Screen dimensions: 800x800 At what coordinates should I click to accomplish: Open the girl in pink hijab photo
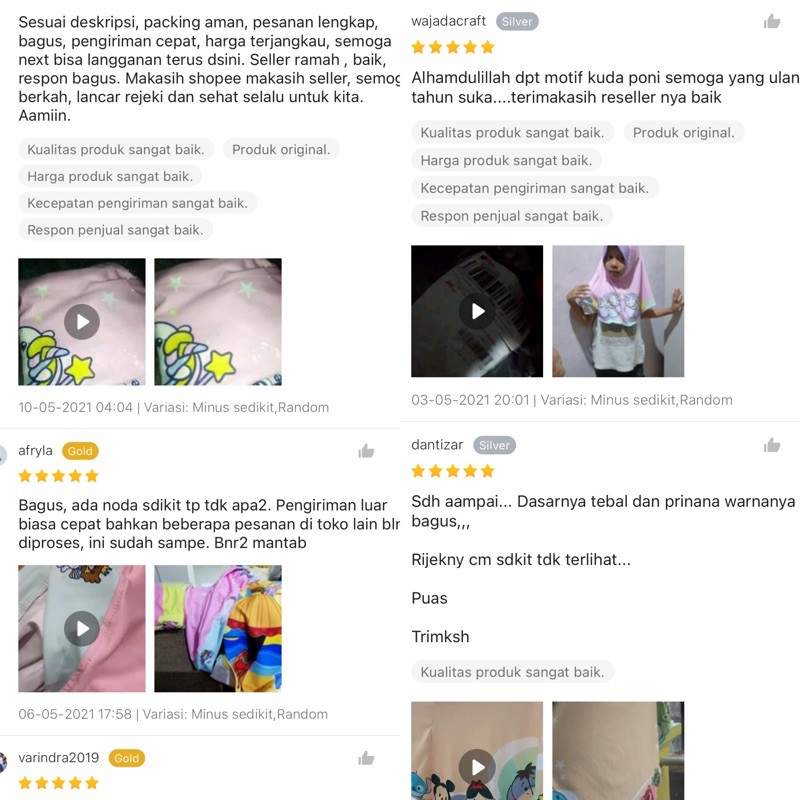point(618,311)
